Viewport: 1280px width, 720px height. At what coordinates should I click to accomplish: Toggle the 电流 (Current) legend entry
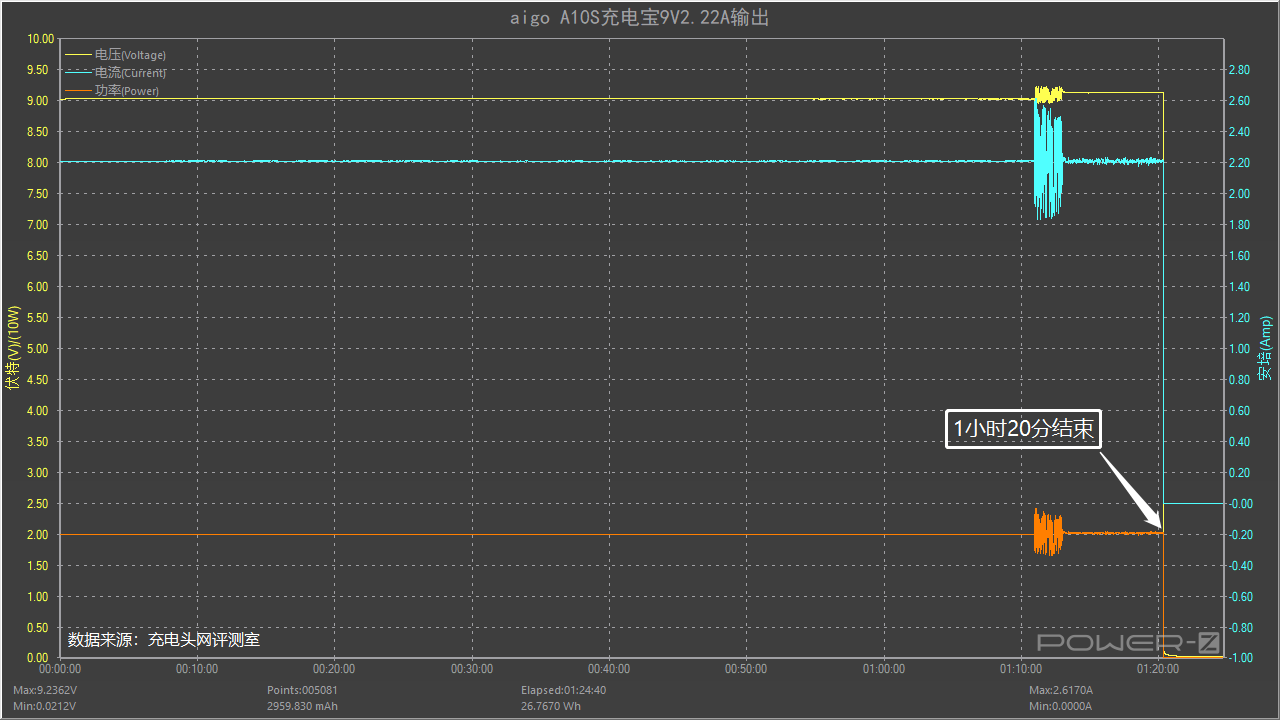tap(129, 73)
